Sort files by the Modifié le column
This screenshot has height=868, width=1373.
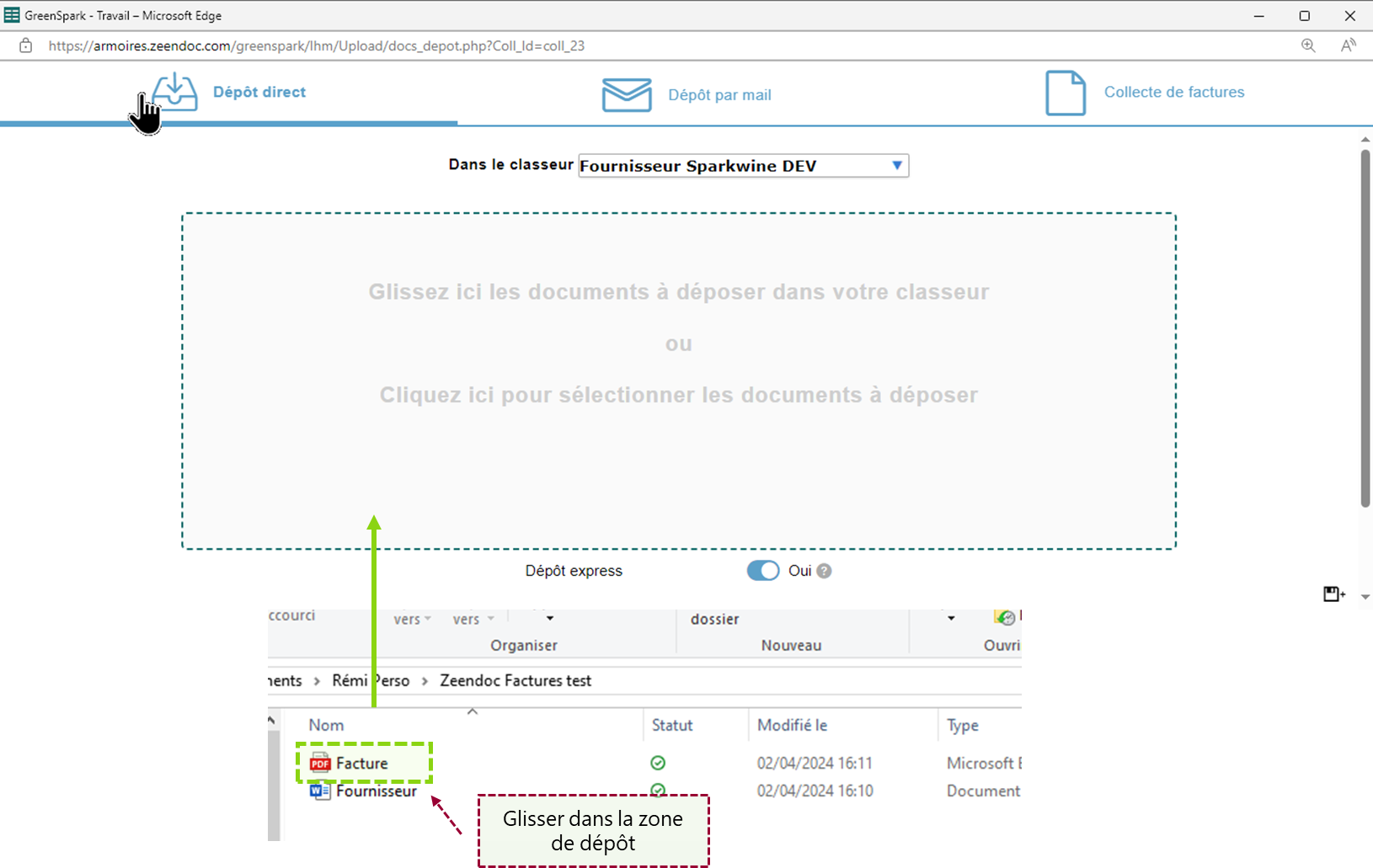point(792,725)
